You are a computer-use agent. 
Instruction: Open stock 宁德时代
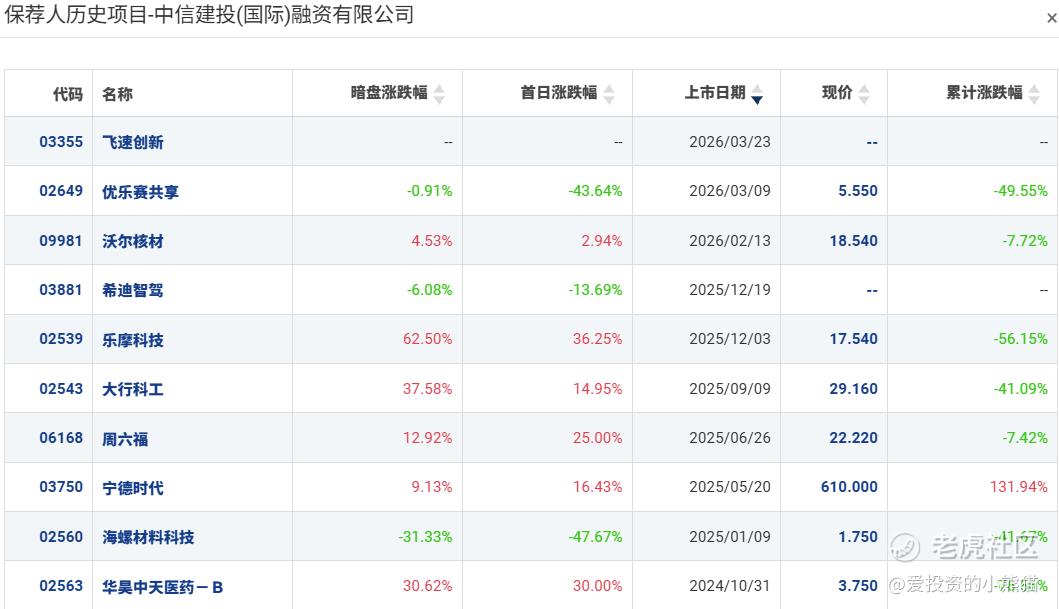point(132,487)
